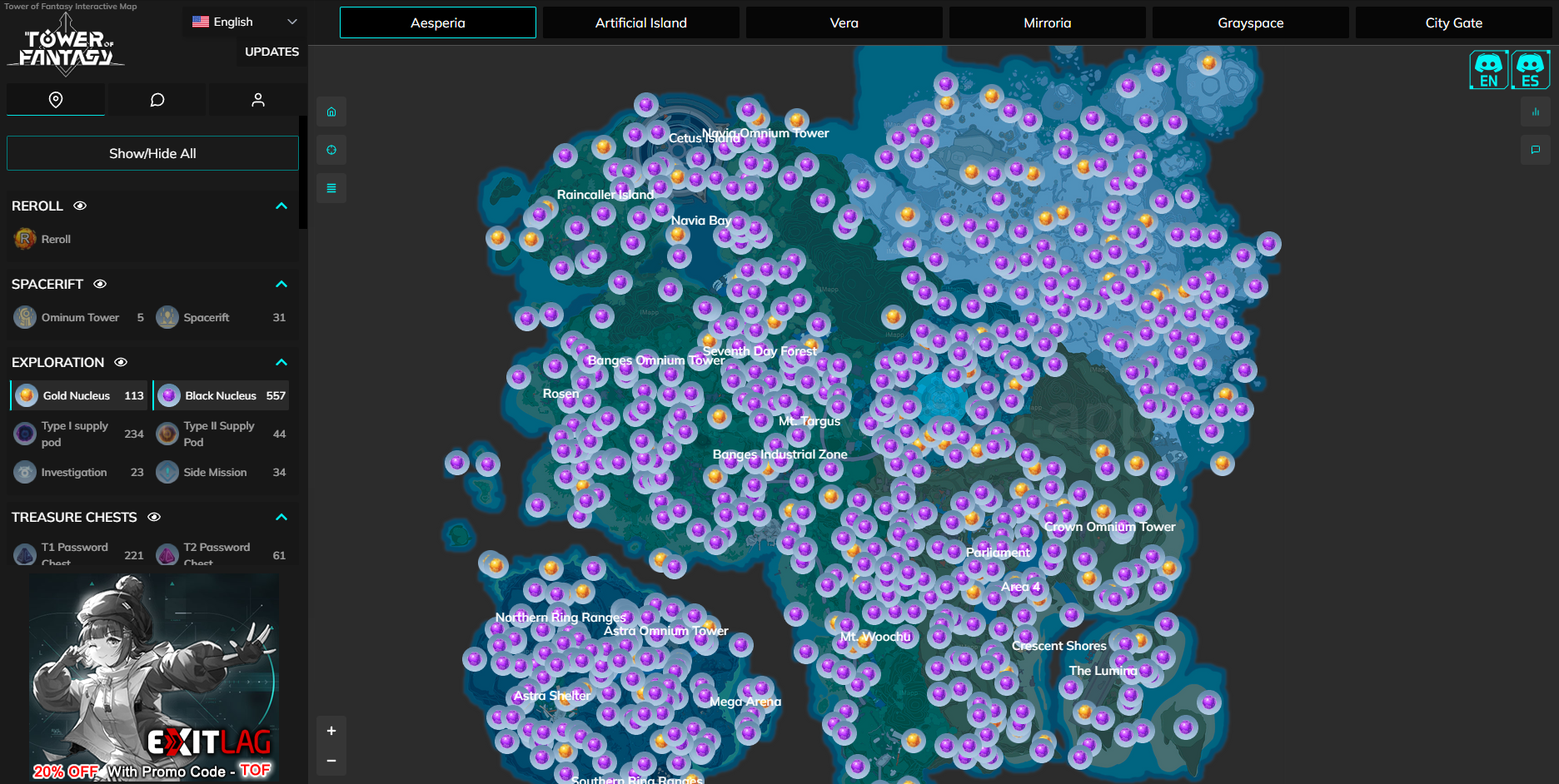Click the Rosen map label
The height and width of the screenshot is (784, 1559).
[560, 394]
